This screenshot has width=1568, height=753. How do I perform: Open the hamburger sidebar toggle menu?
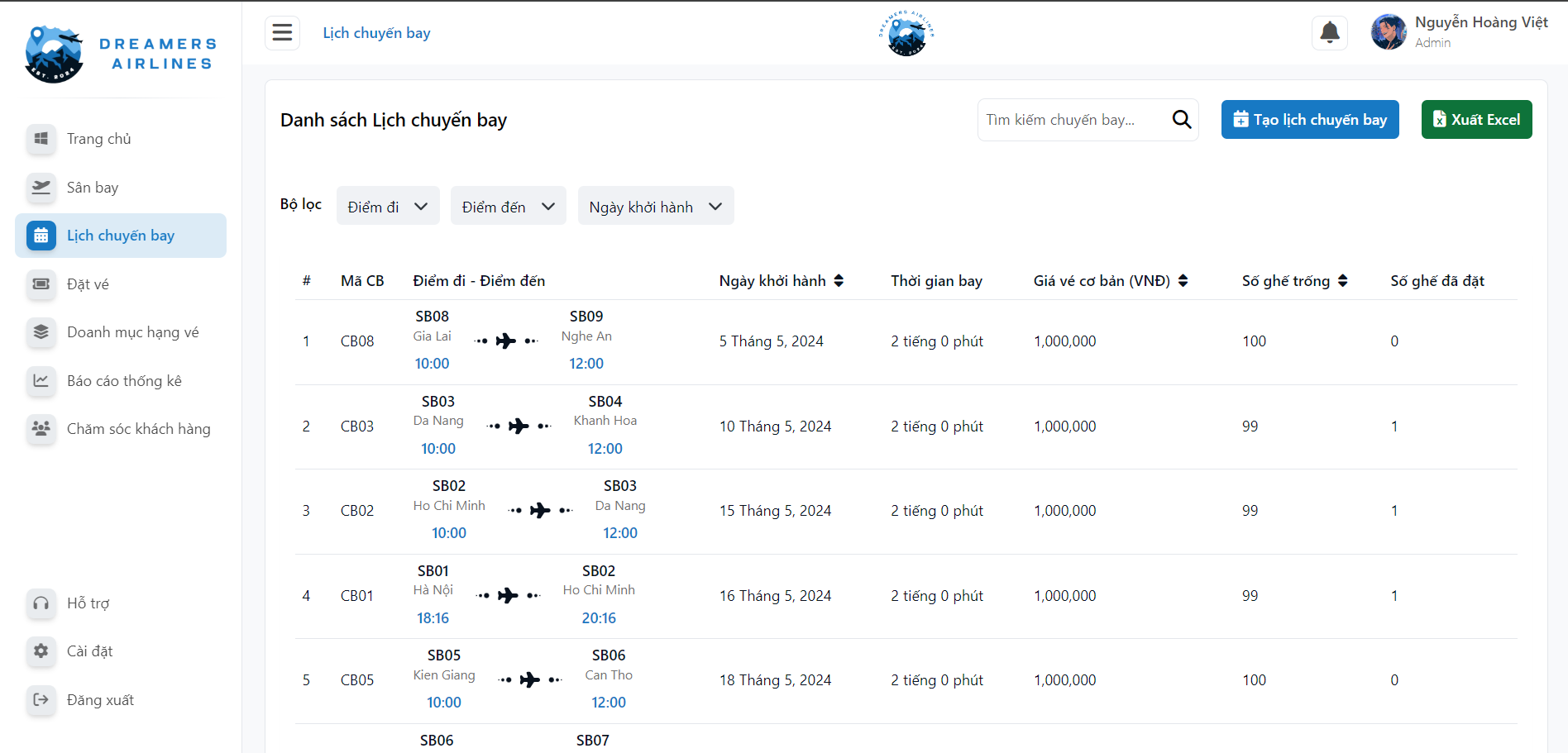[x=282, y=33]
